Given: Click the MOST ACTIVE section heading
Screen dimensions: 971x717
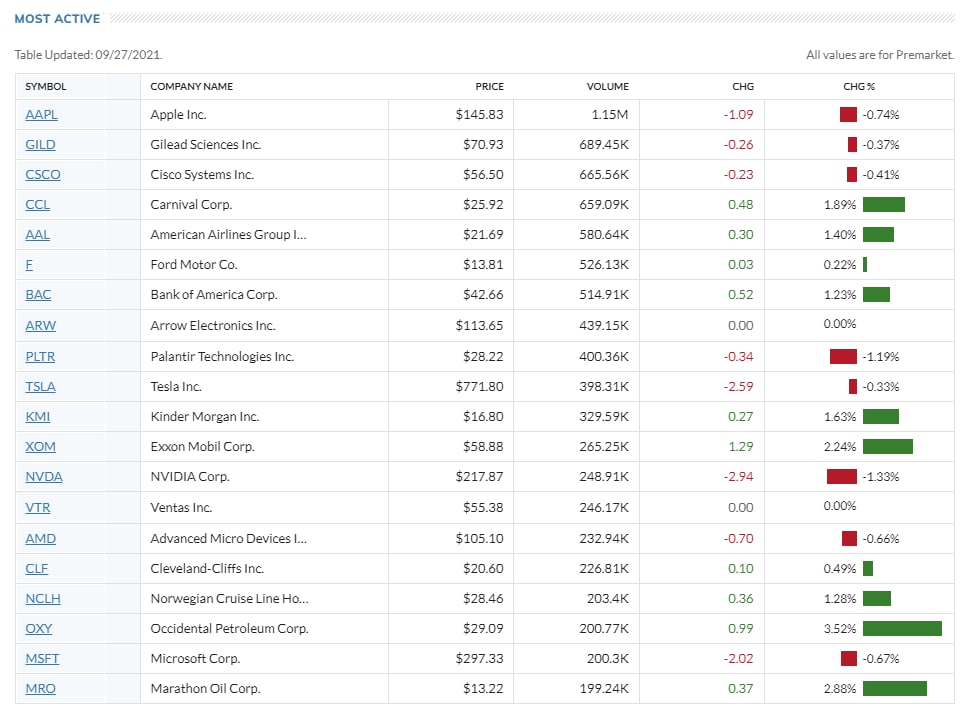Looking at the screenshot, I should (57, 19).
